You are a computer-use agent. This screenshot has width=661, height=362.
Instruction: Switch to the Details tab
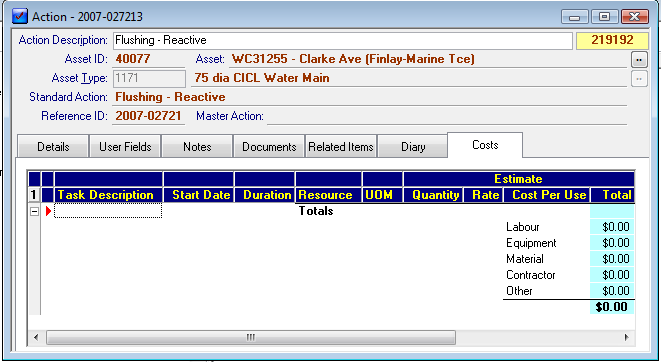53,147
